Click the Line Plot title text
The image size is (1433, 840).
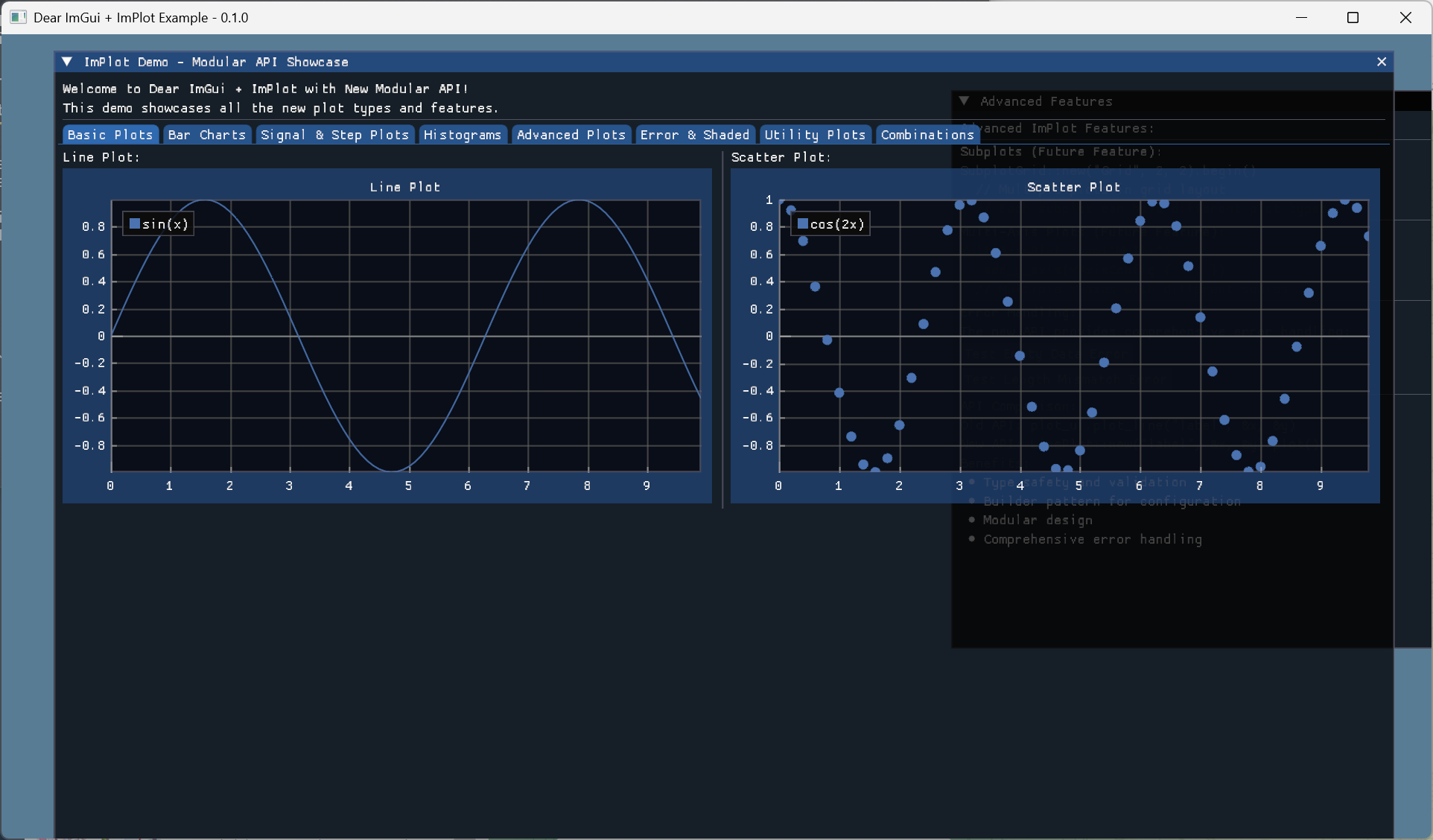click(x=405, y=187)
